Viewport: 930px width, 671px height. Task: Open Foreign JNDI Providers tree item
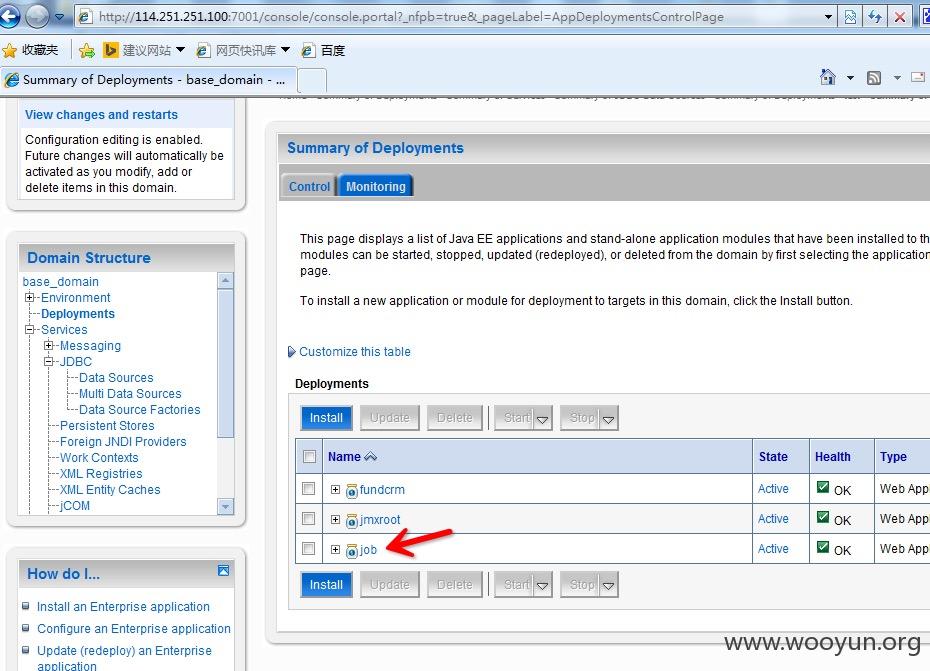point(123,441)
